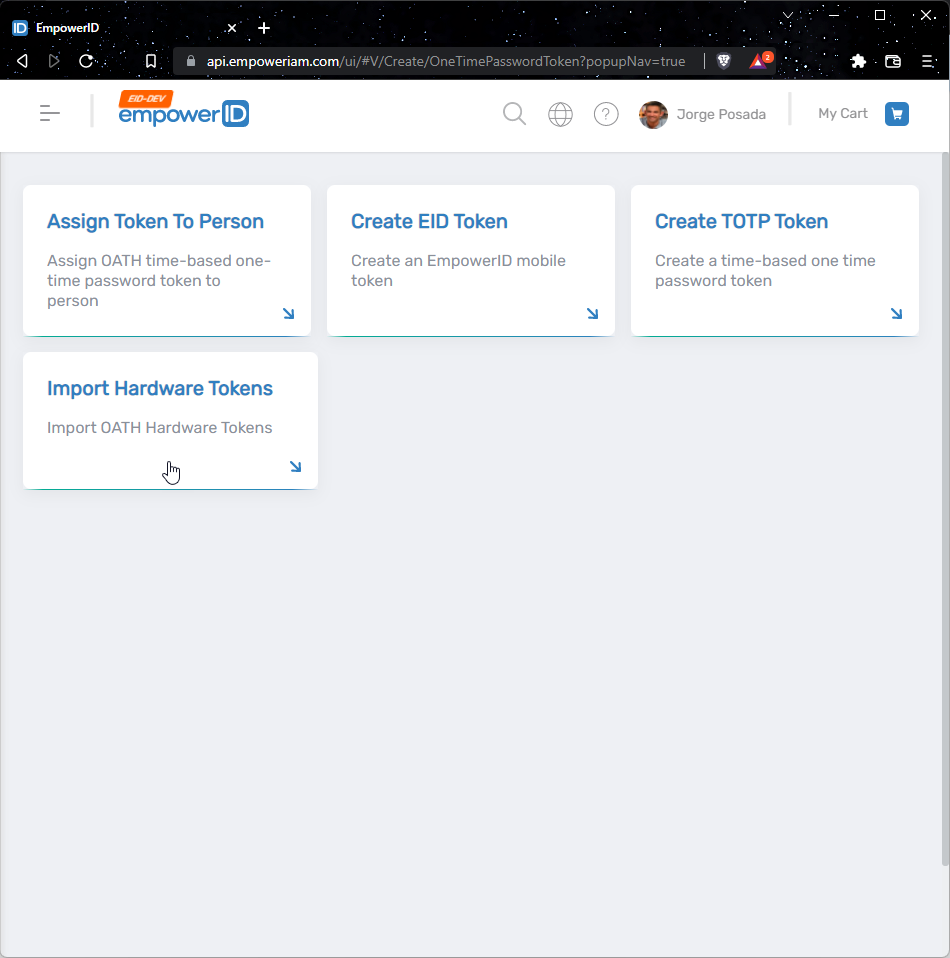This screenshot has height=958, width=950.
Task: Open the browser tab search dropdown
Action: (787, 15)
